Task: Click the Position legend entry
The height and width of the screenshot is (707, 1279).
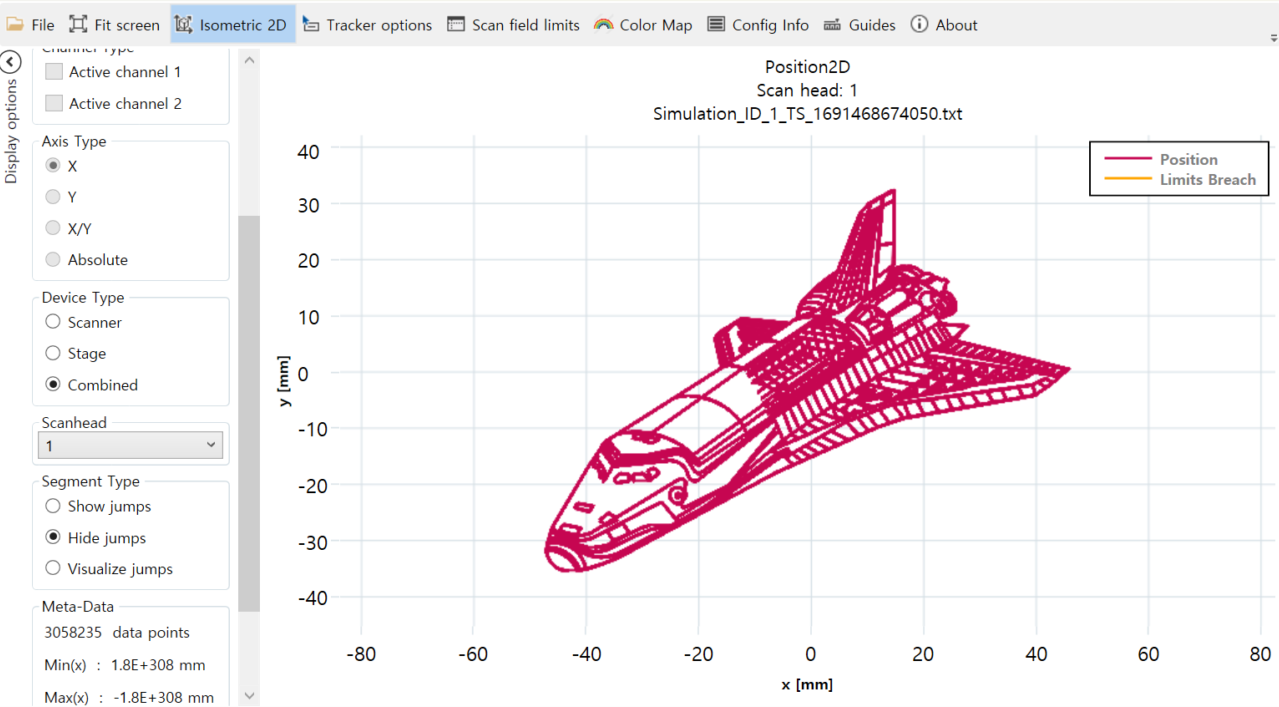Action: 1187,159
